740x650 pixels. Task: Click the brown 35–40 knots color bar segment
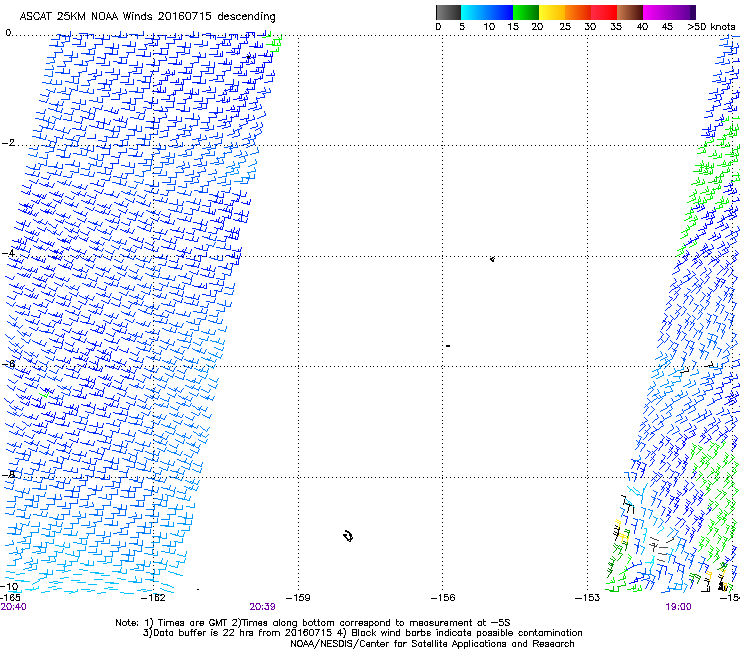tap(631, 12)
